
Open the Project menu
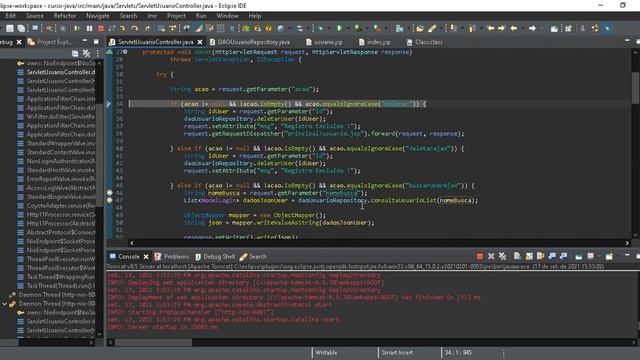coord(176,16)
